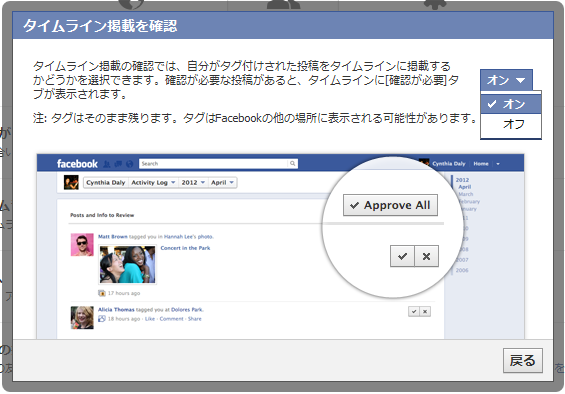Screen dimensions: 565x394
Task: Click the photo icon beside 17 hours ago
Action: pyautogui.click(x=102, y=293)
